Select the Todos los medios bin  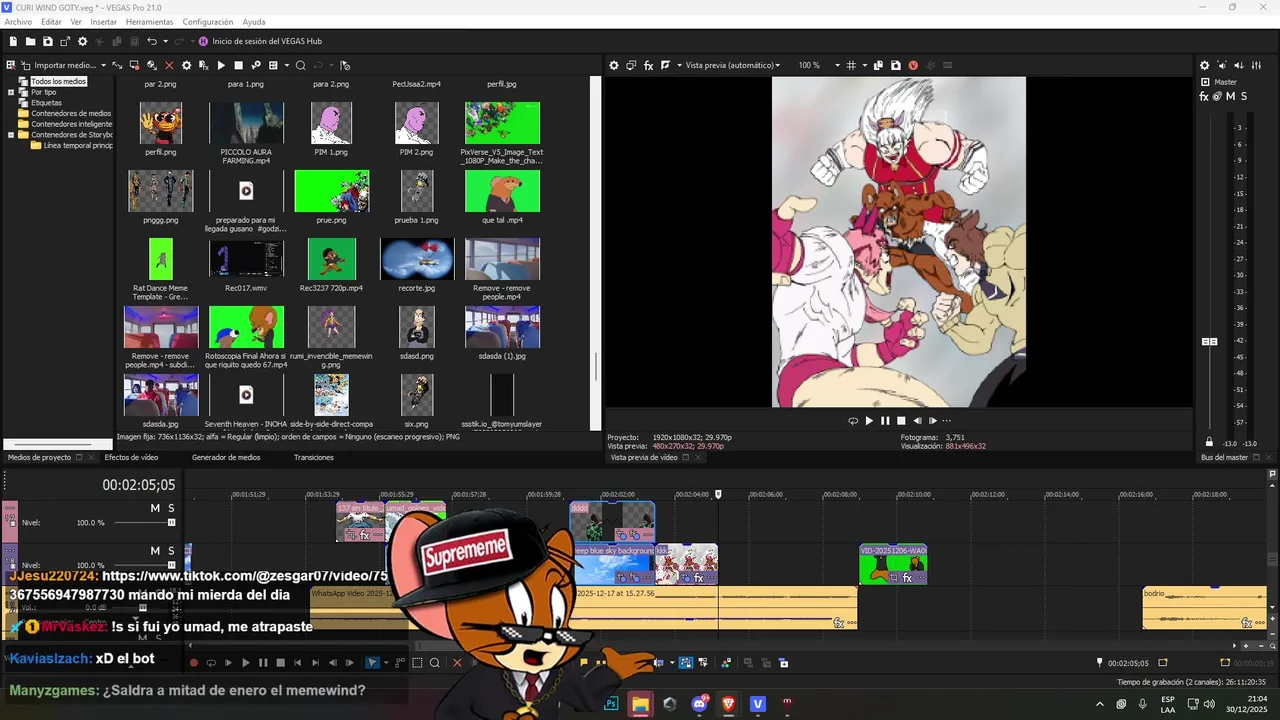coord(58,81)
